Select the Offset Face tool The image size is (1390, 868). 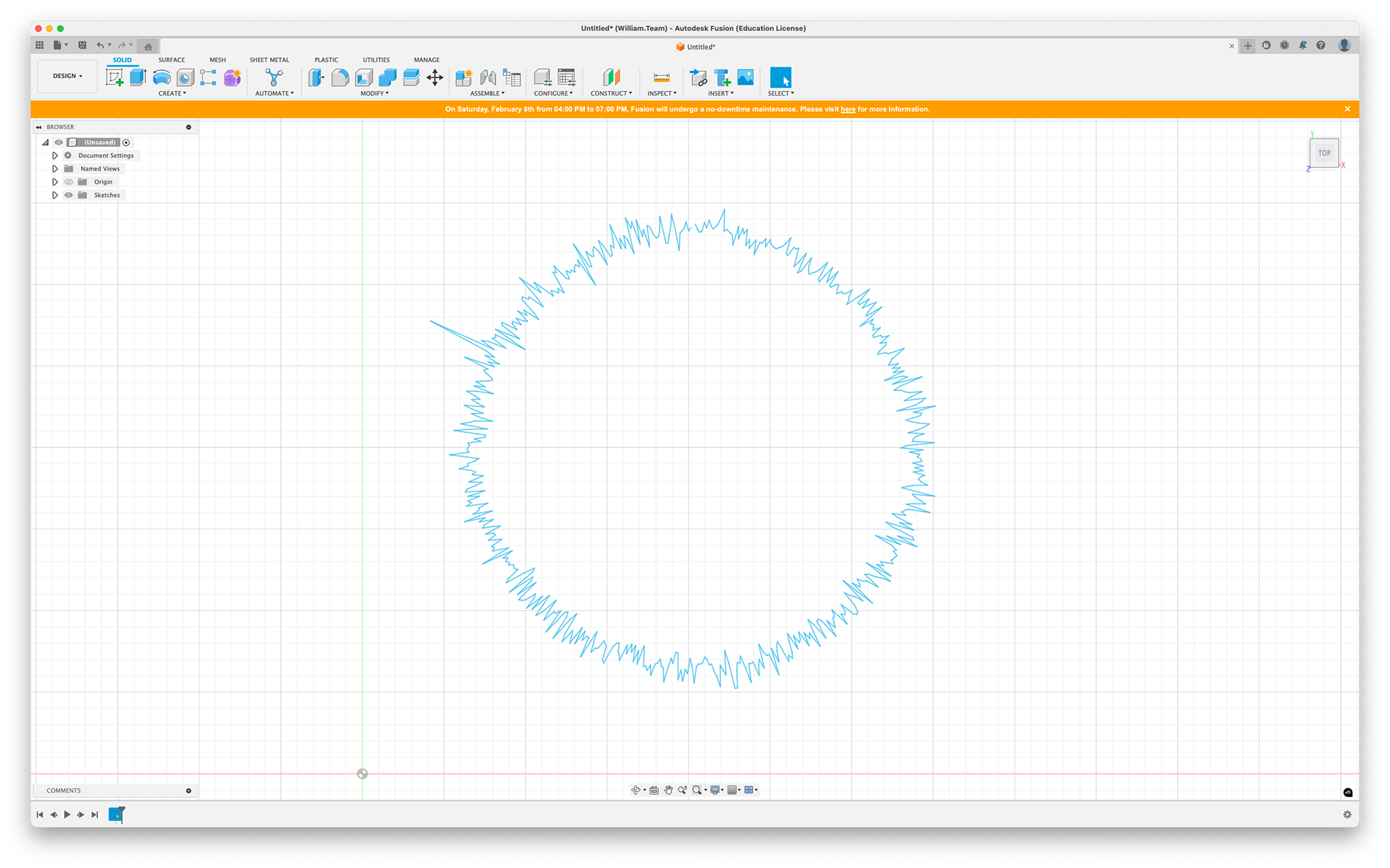coord(411,77)
